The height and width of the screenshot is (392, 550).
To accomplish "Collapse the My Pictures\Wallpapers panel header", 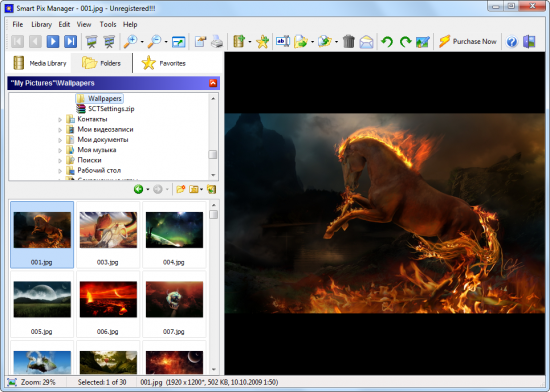I will pyautogui.click(x=213, y=83).
